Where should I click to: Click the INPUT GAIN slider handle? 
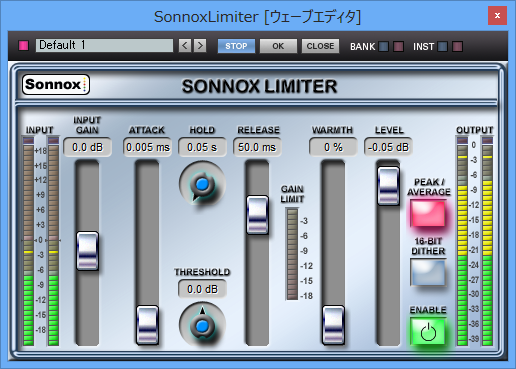tap(87, 251)
